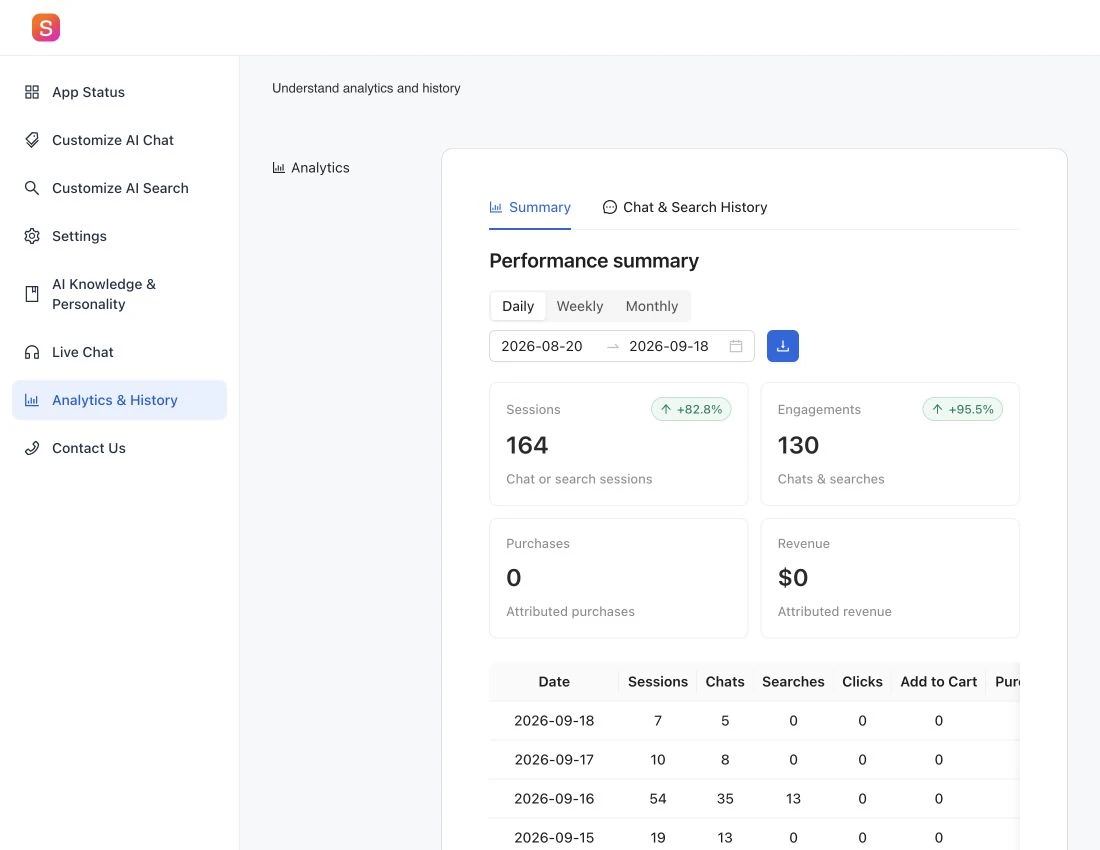Go to Customize AI Search
This screenshot has width=1100, height=850.
click(x=119, y=188)
